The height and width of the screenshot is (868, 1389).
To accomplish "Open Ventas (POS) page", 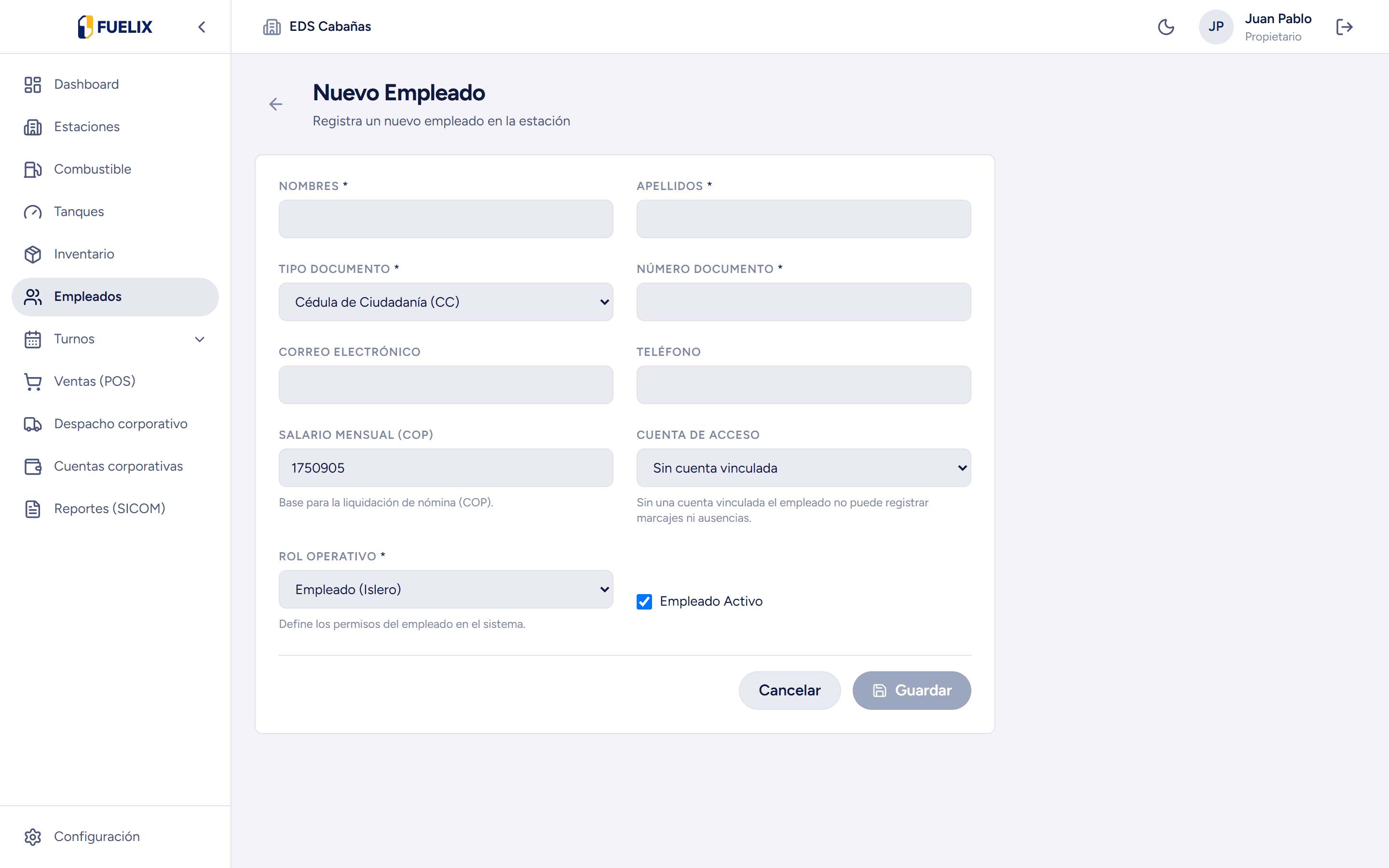I will (x=115, y=382).
